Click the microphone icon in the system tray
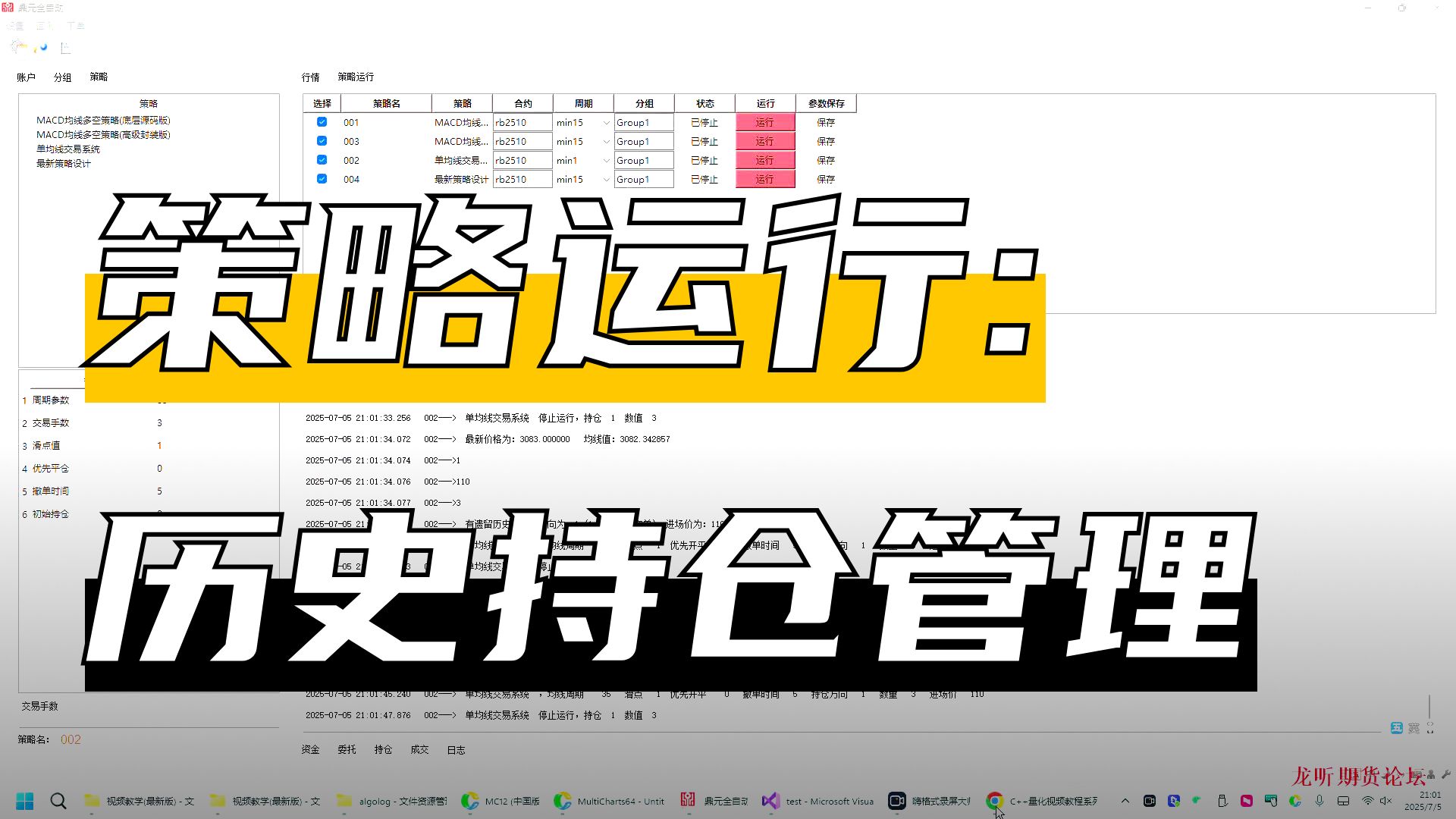The height and width of the screenshot is (819, 1456). (1319, 801)
